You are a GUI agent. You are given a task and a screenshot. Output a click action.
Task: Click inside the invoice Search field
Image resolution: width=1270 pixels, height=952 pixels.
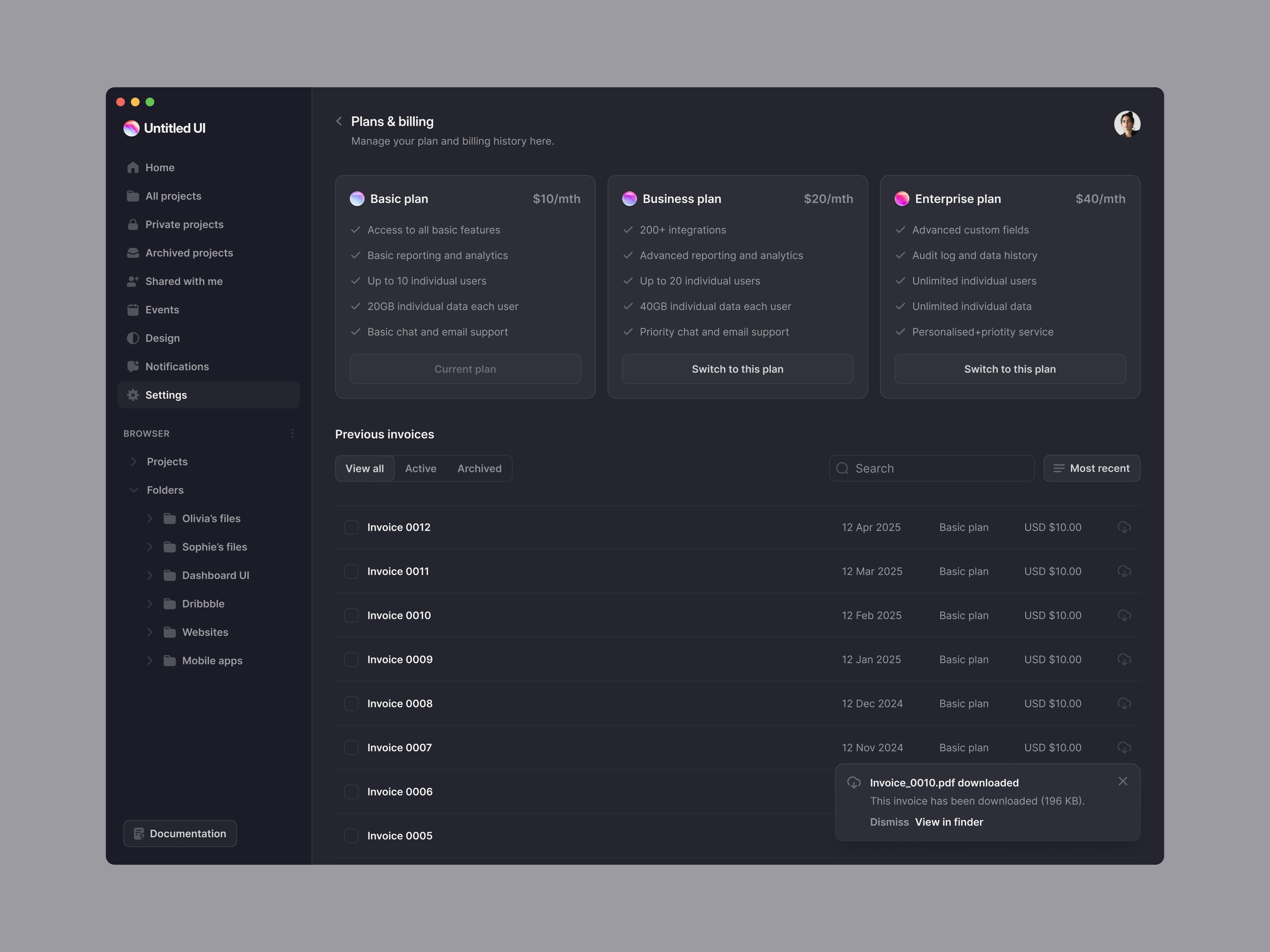[x=930, y=468]
